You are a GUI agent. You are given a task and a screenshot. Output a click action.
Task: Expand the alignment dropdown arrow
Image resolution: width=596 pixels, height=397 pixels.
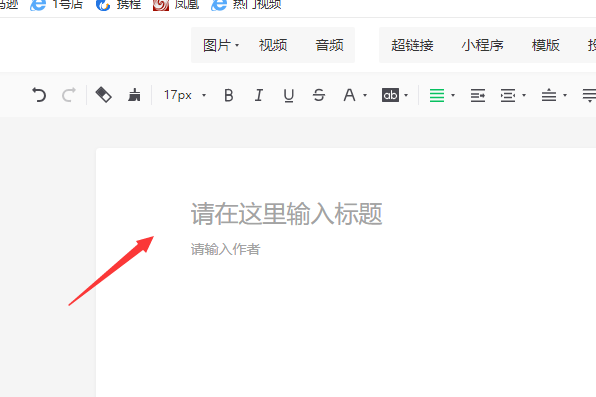point(453,95)
